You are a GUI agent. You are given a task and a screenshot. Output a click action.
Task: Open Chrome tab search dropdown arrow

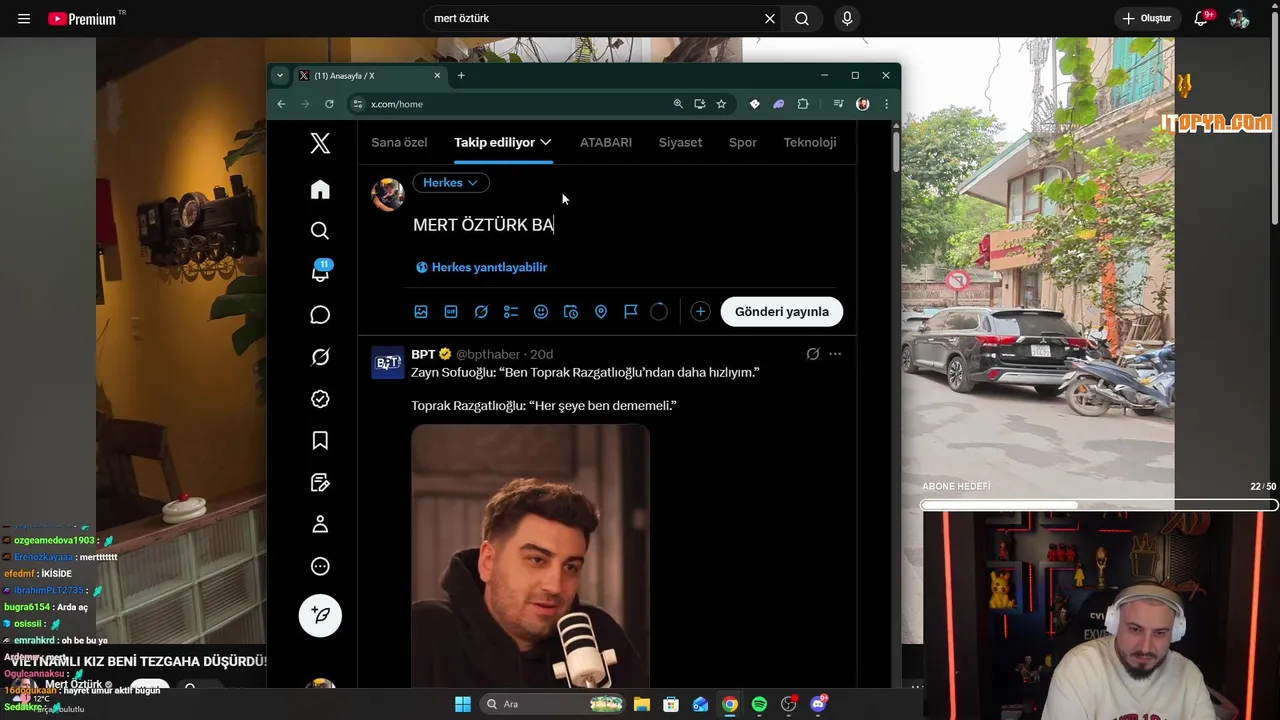pyautogui.click(x=279, y=75)
